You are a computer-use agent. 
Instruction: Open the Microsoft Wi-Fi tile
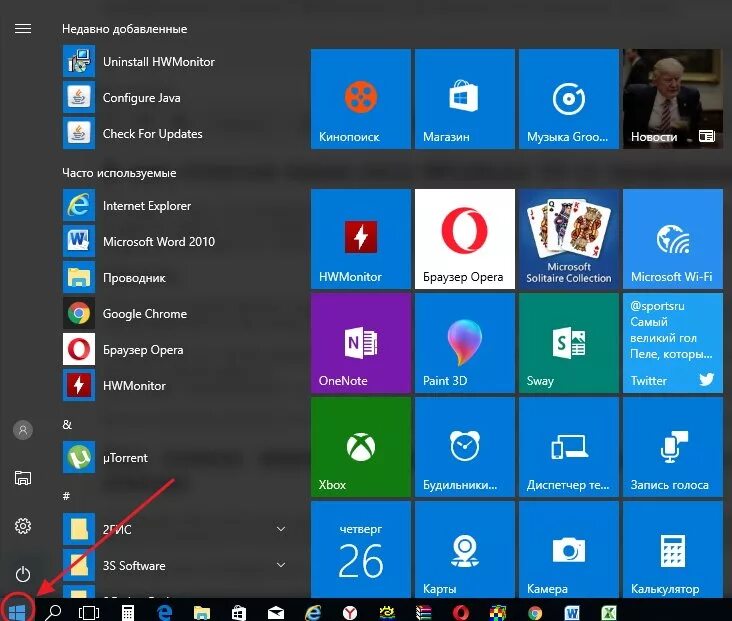(673, 239)
